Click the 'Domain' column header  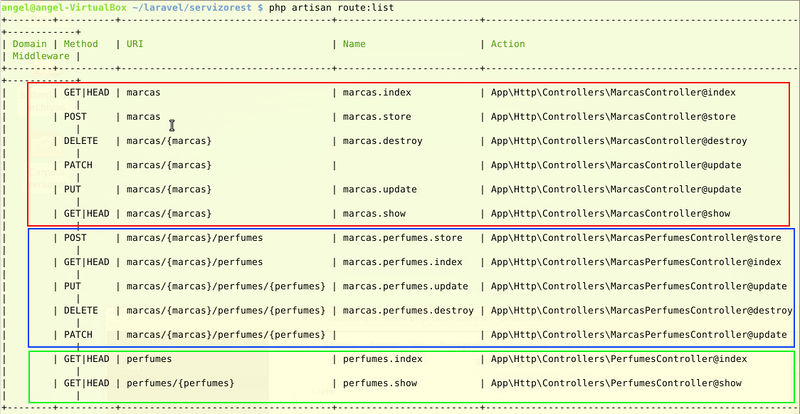tap(30, 44)
